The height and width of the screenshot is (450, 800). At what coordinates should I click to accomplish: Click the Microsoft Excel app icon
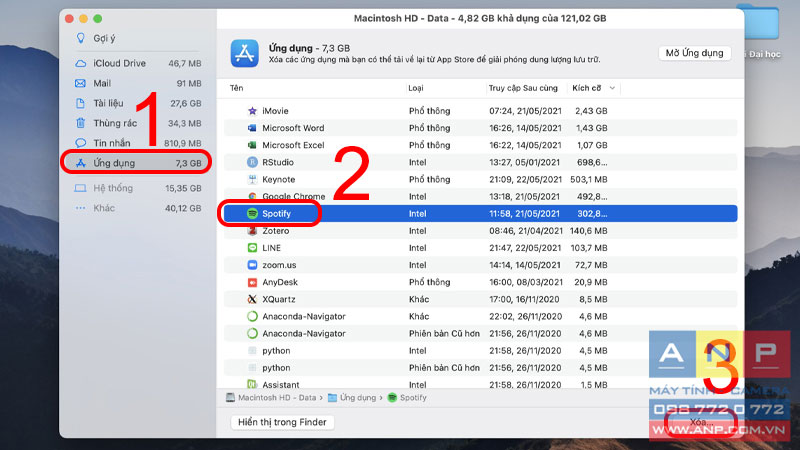point(252,145)
